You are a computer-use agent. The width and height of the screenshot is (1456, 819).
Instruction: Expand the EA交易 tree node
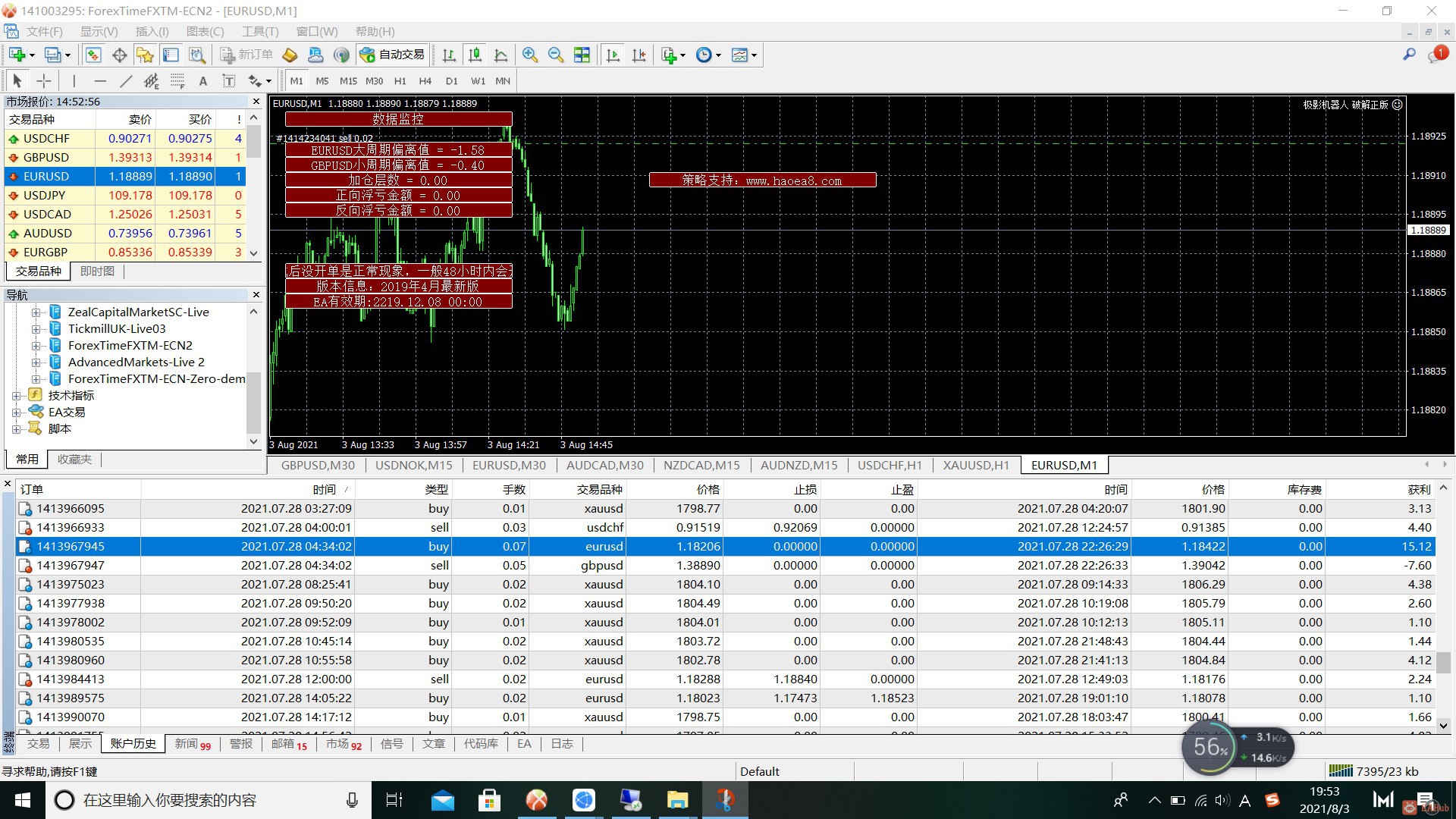pyautogui.click(x=17, y=412)
